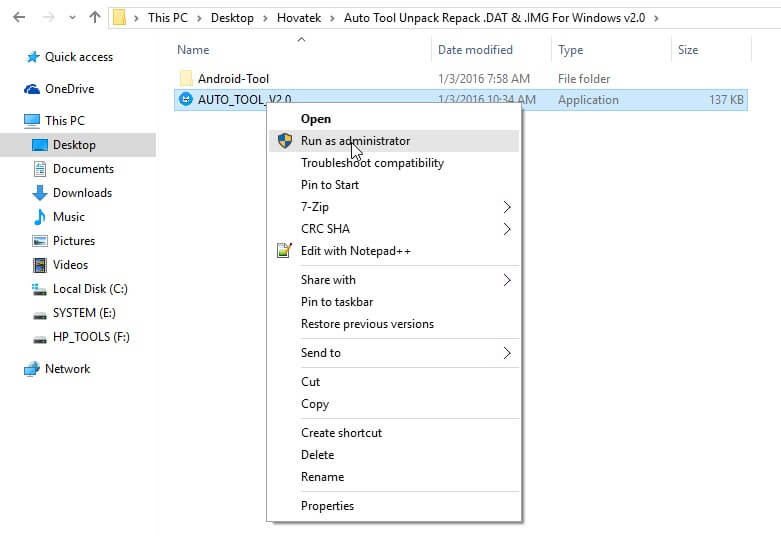The height and width of the screenshot is (536, 781).
Task: Sort by Type column header
Action: pyautogui.click(x=570, y=50)
